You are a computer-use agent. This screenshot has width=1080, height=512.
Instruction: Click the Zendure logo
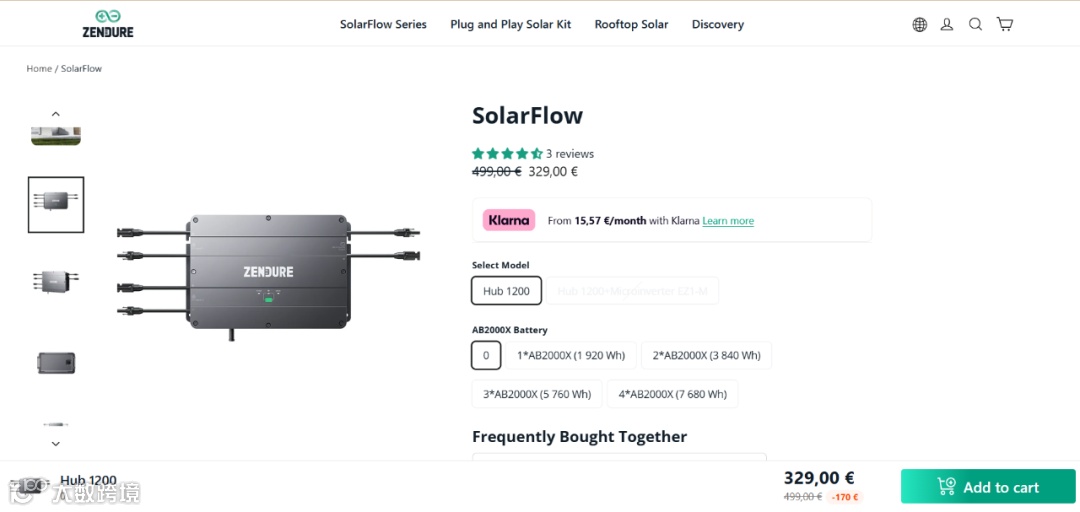[108, 24]
